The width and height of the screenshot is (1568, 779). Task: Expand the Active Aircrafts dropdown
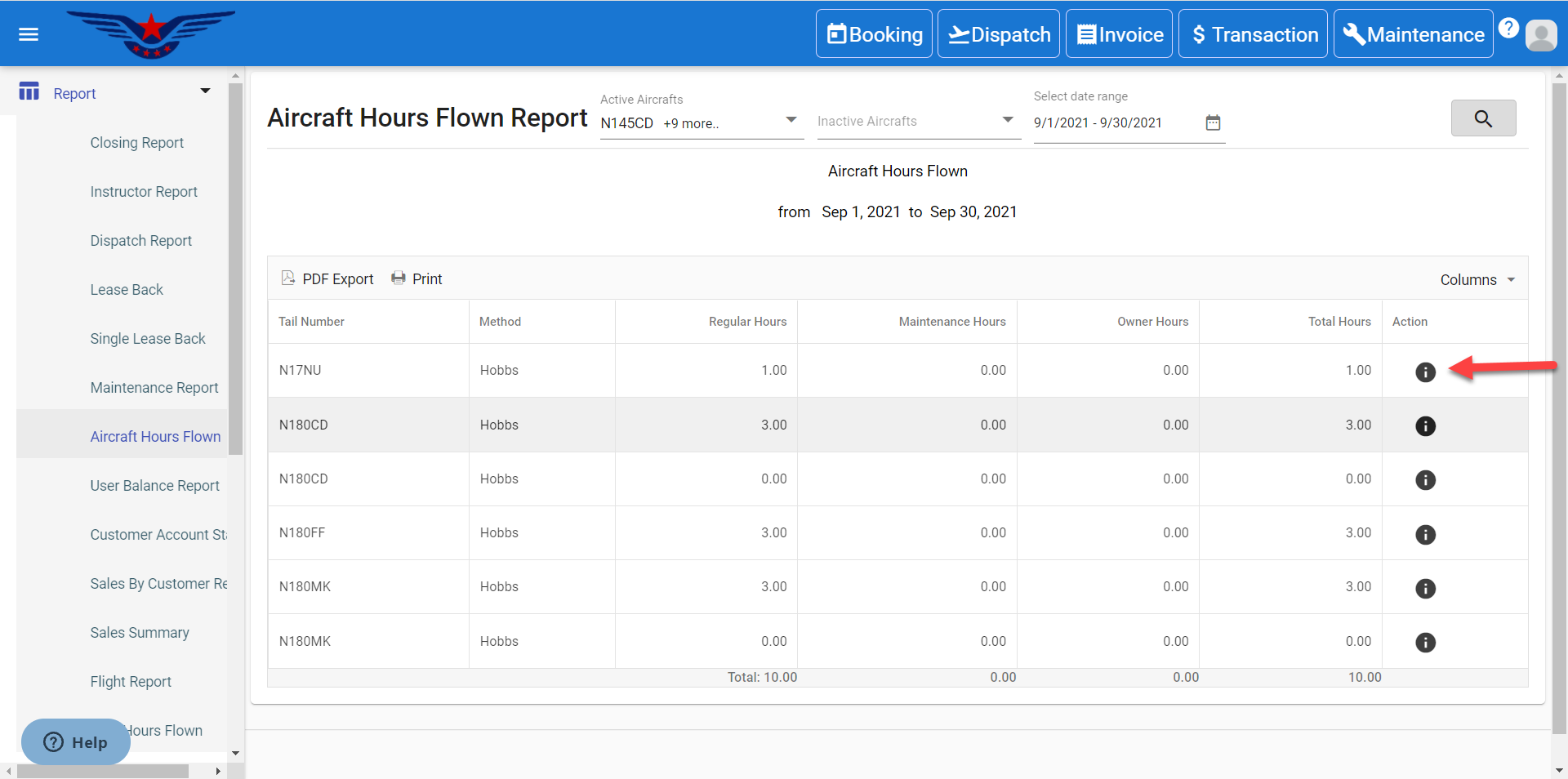click(790, 120)
